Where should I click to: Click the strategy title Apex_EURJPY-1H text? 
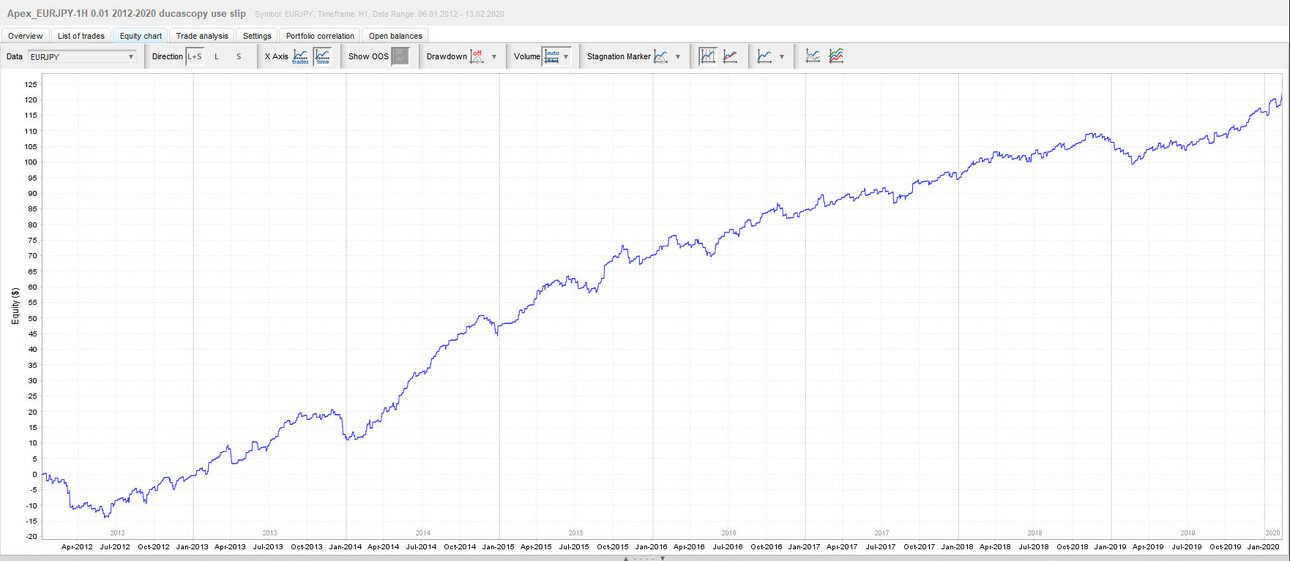(126, 13)
